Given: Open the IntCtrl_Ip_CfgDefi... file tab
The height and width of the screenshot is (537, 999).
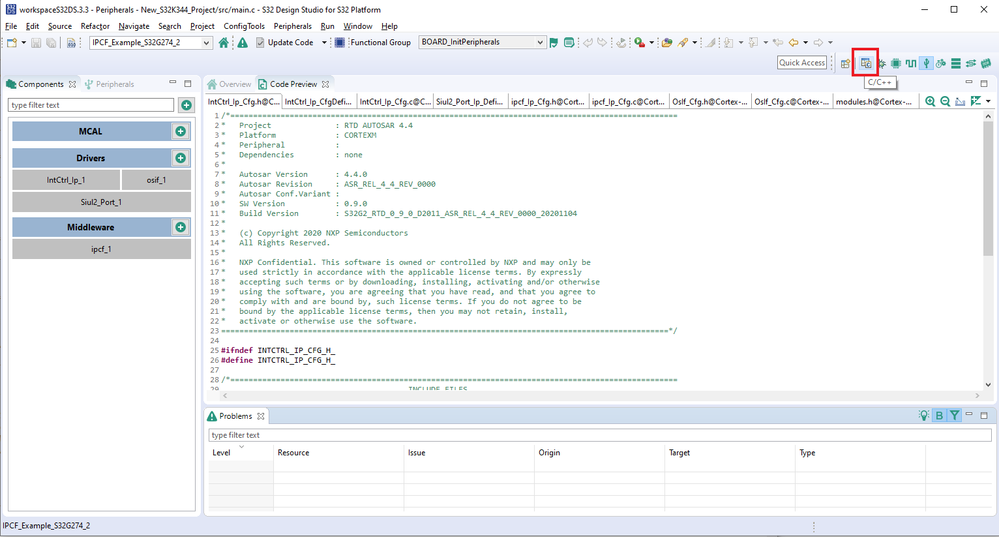Looking at the screenshot, I should coord(318,101).
